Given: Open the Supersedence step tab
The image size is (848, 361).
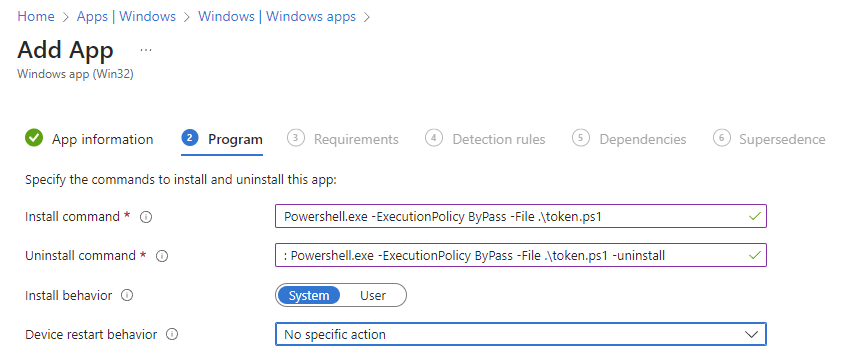Looking at the screenshot, I should 769,139.
